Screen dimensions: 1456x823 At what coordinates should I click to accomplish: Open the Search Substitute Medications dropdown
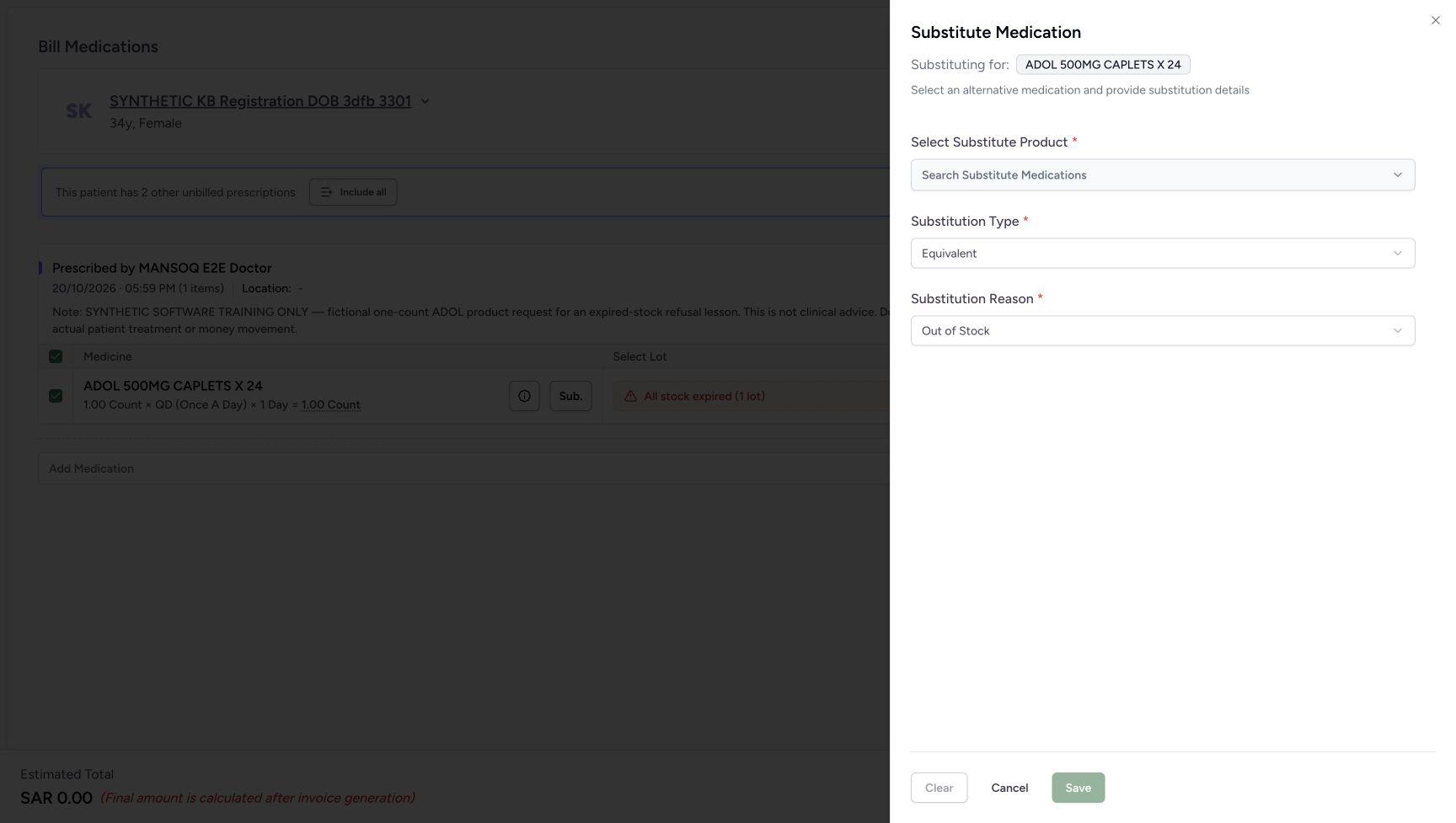click(1163, 175)
